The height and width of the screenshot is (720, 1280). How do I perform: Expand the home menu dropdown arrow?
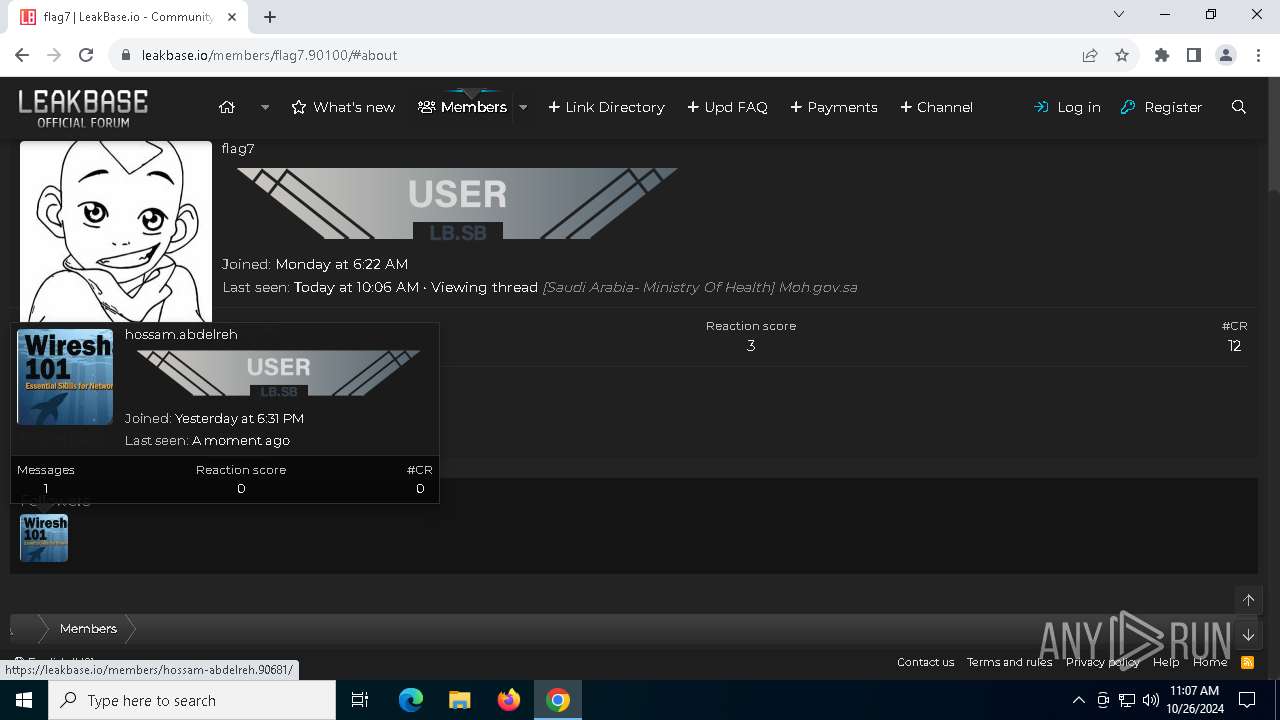point(265,107)
